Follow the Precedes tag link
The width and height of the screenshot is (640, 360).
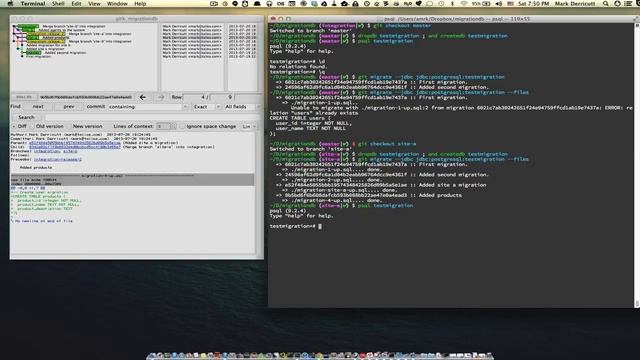(58, 159)
